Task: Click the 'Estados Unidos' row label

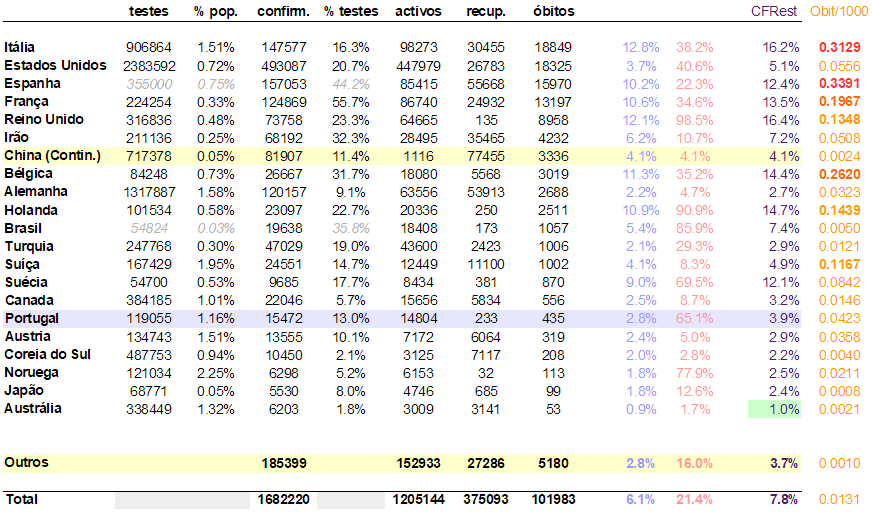Action: (x=55, y=66)
